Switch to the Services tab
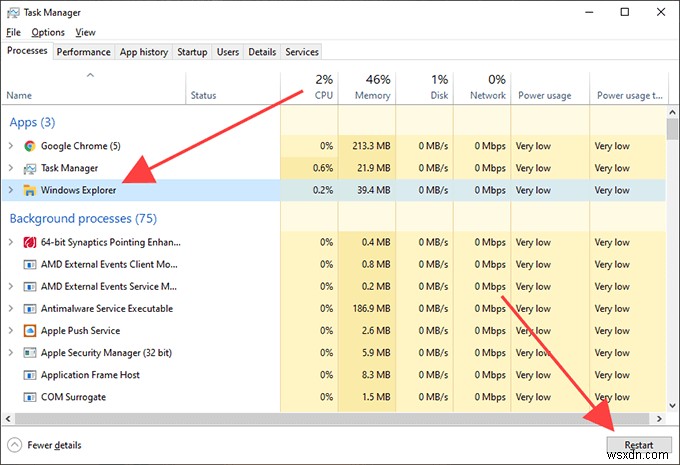 302,52
